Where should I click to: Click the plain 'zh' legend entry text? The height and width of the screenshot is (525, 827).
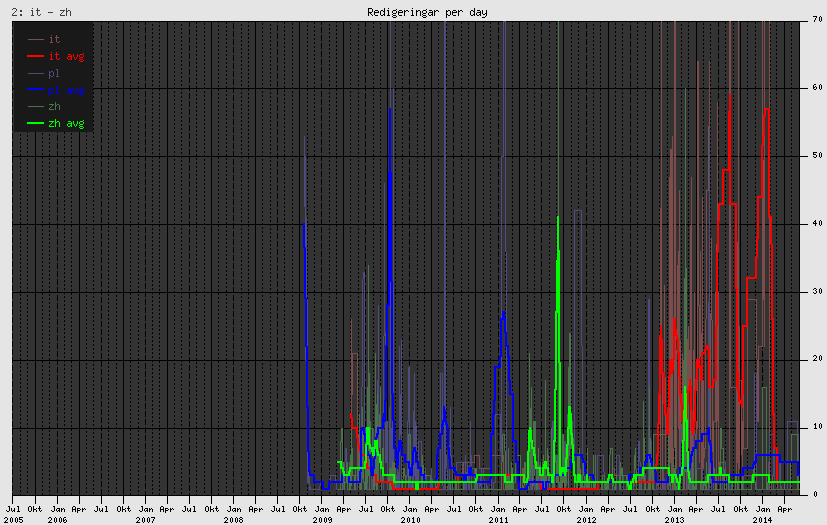54,107
